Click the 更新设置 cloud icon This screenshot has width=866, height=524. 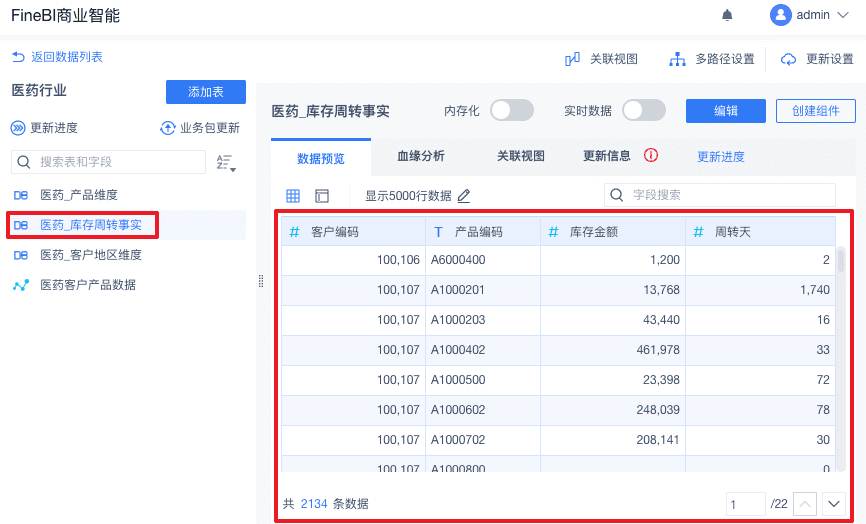coord(788,59)
